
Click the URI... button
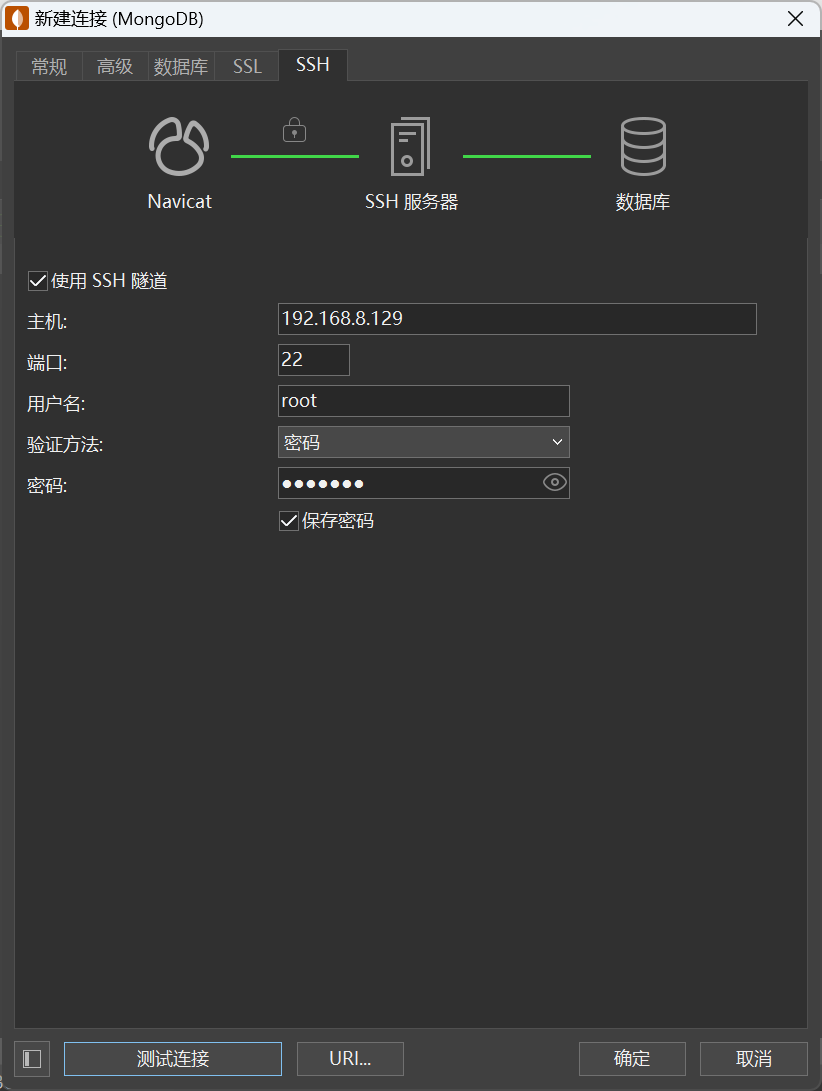click(350, 1059)
